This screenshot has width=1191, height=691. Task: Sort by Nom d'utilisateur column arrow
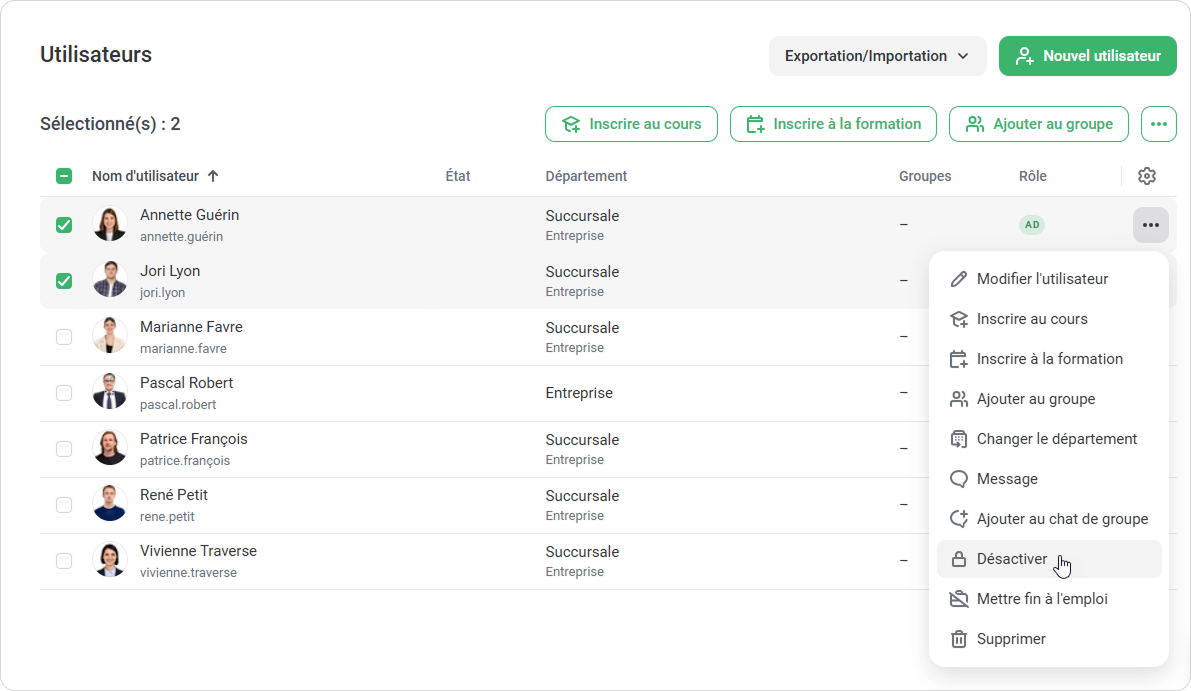(213, 176)
